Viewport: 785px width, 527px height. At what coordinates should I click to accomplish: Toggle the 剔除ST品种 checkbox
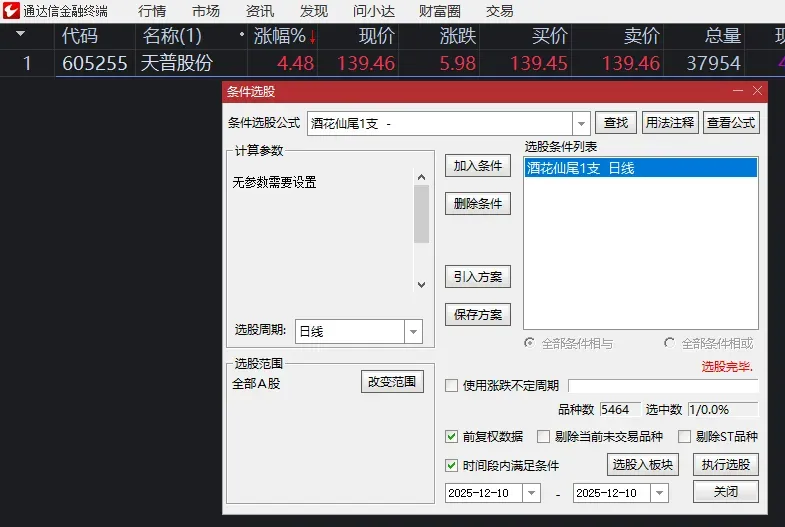click(x=684, y=436)
